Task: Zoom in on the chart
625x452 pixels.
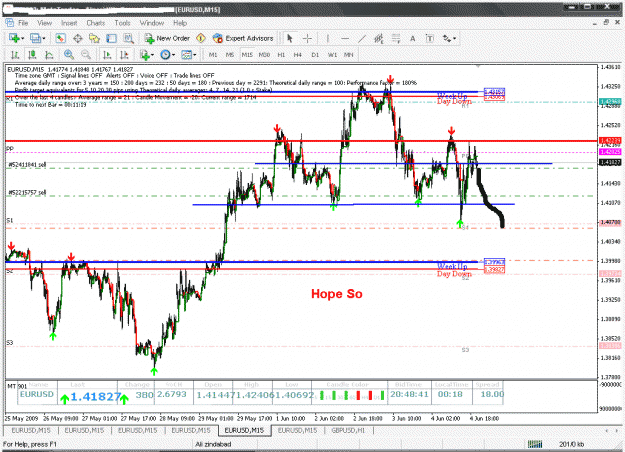Action: [69, 55]
